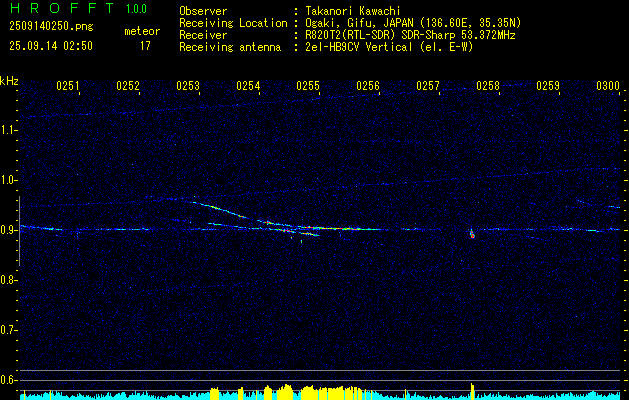
Task: Click the HROFFT 1.0.0 title text
Action: click(78, 8)
